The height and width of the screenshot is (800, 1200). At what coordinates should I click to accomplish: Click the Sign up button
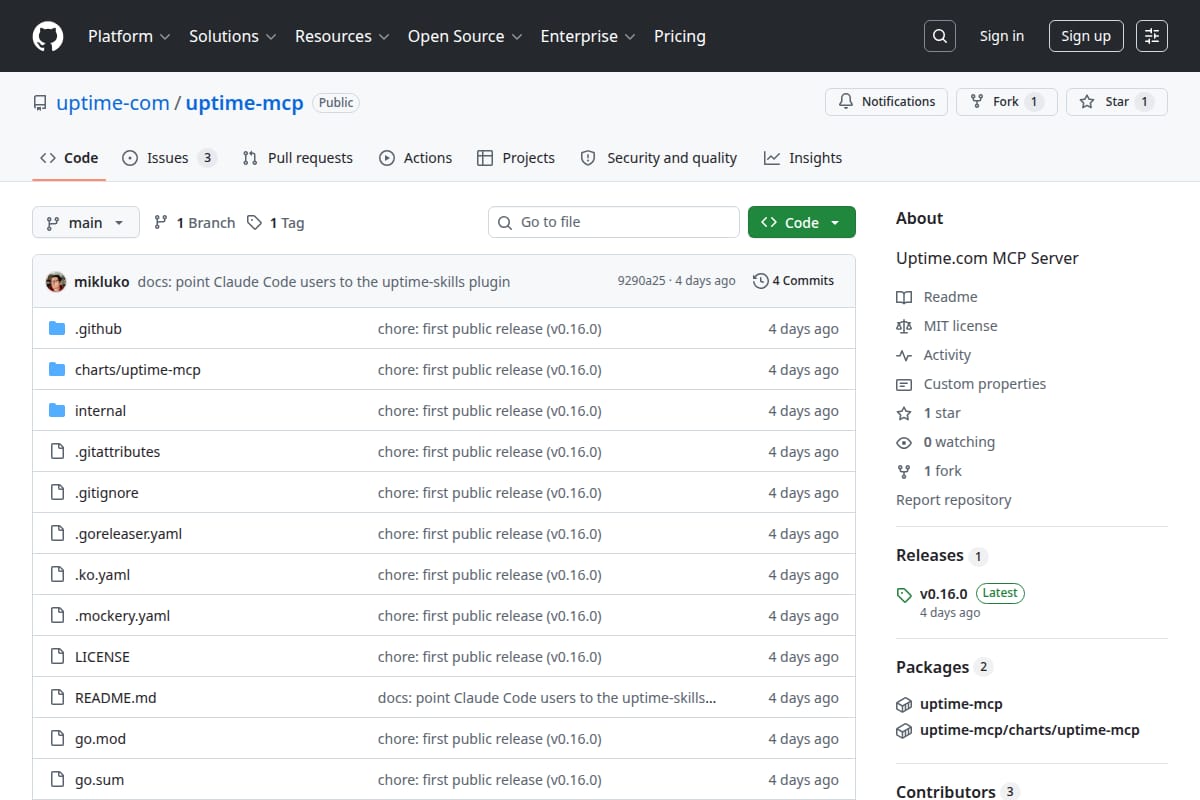click(1086, 36)
